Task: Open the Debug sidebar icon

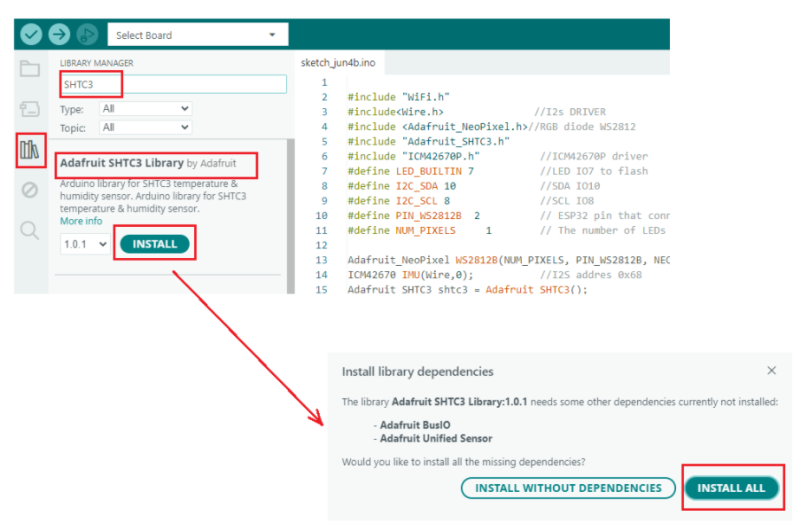Action: point(30,190)
